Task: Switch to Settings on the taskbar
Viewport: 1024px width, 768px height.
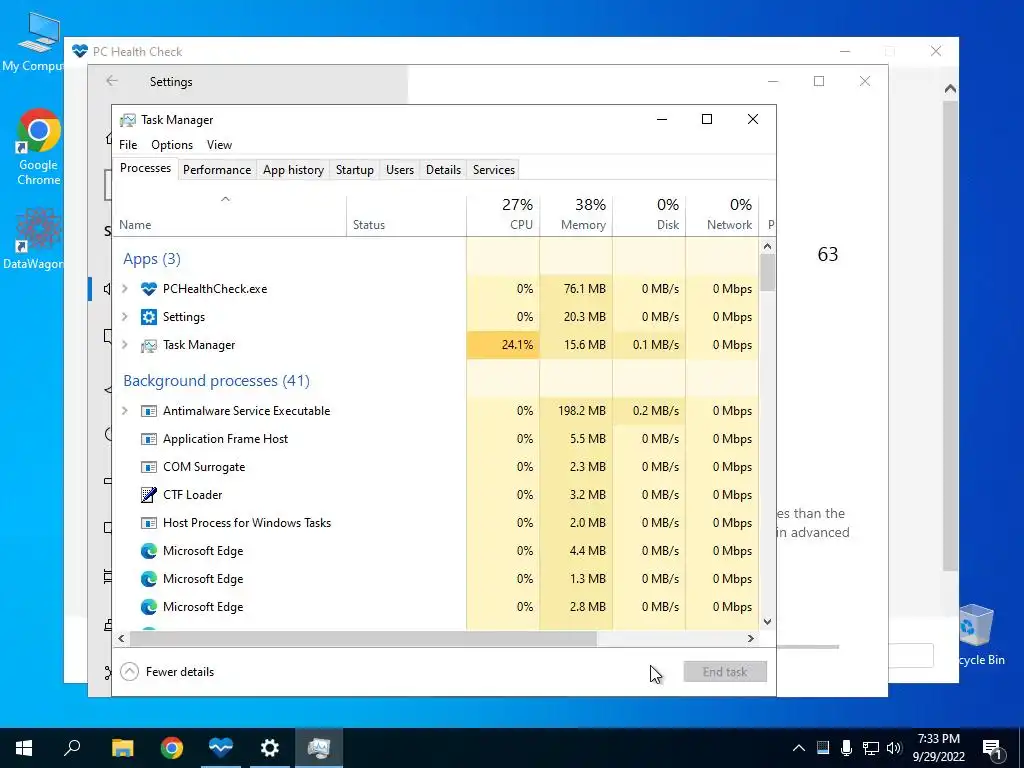Action: coord(270,748)
